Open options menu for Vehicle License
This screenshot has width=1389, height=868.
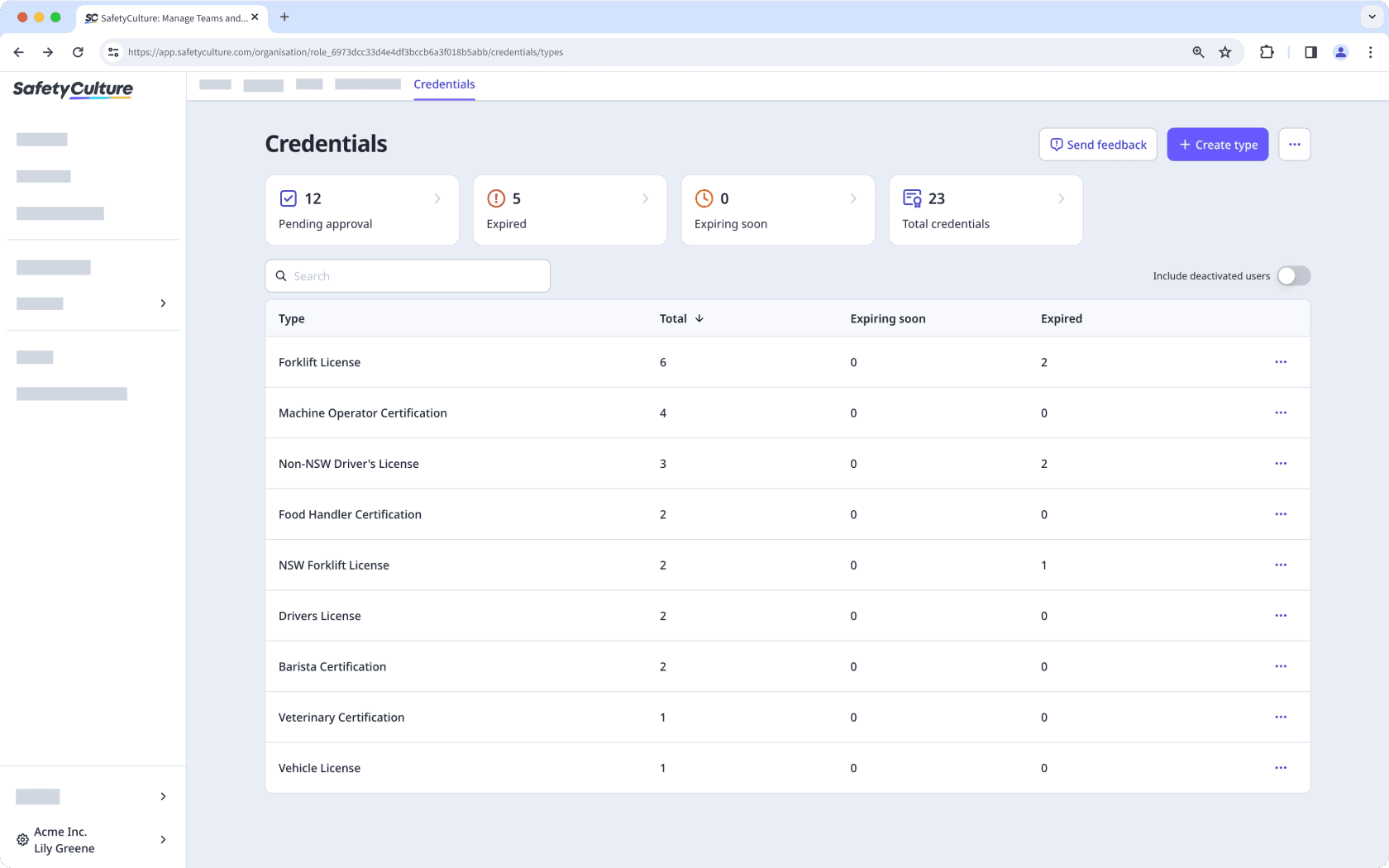[1281, 768]
